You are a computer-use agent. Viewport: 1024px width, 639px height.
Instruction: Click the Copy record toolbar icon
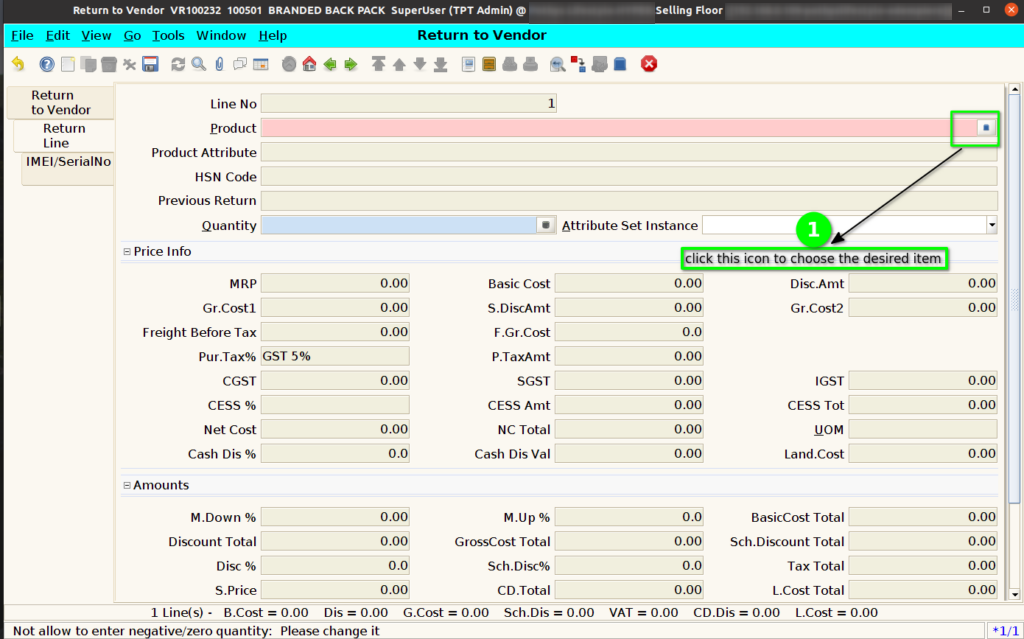(x=88, y=64)
